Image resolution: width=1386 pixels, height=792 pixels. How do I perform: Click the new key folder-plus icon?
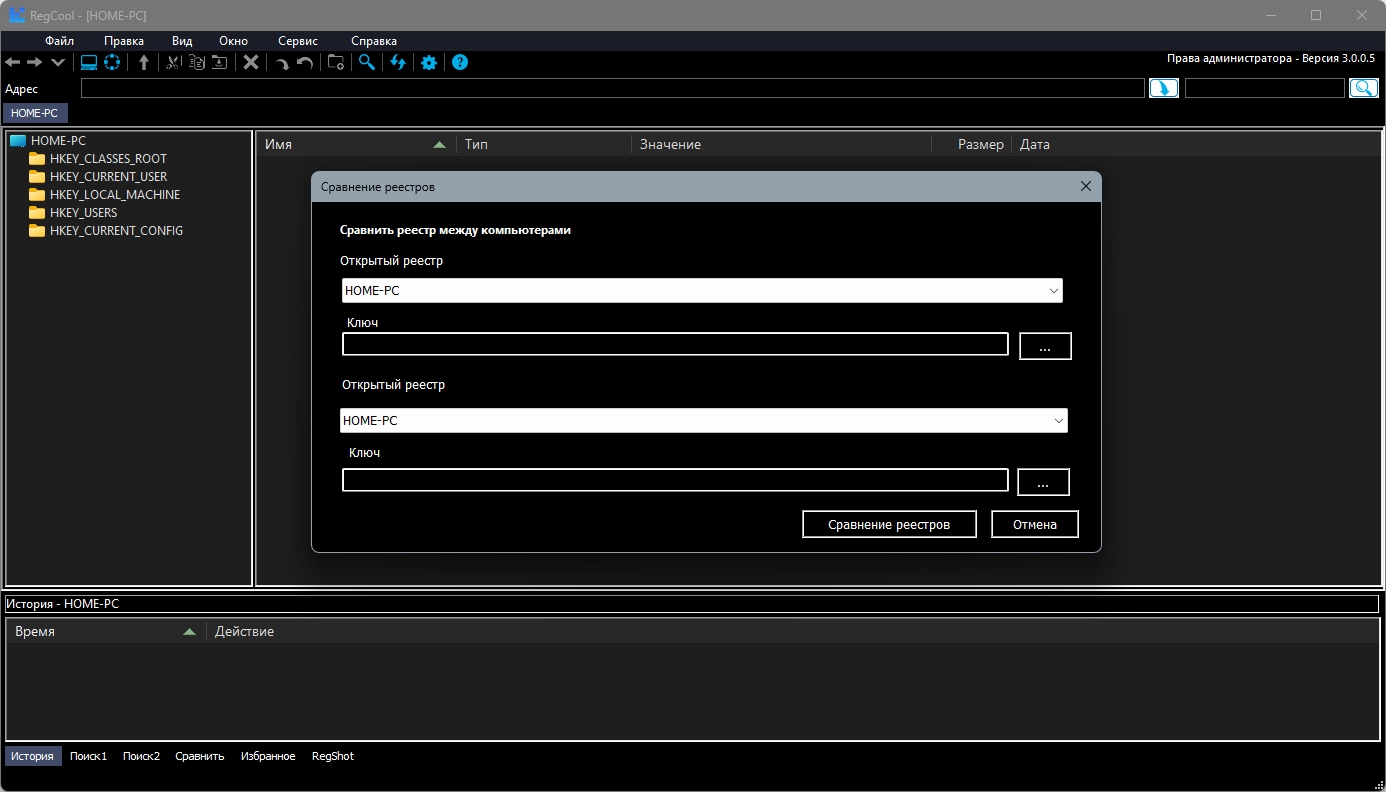(x=336, y=62)
